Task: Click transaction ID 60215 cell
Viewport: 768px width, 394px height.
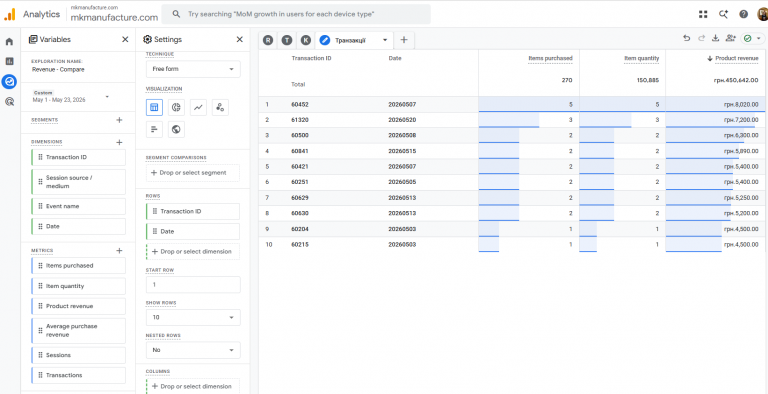Action: tap(299, 244)
